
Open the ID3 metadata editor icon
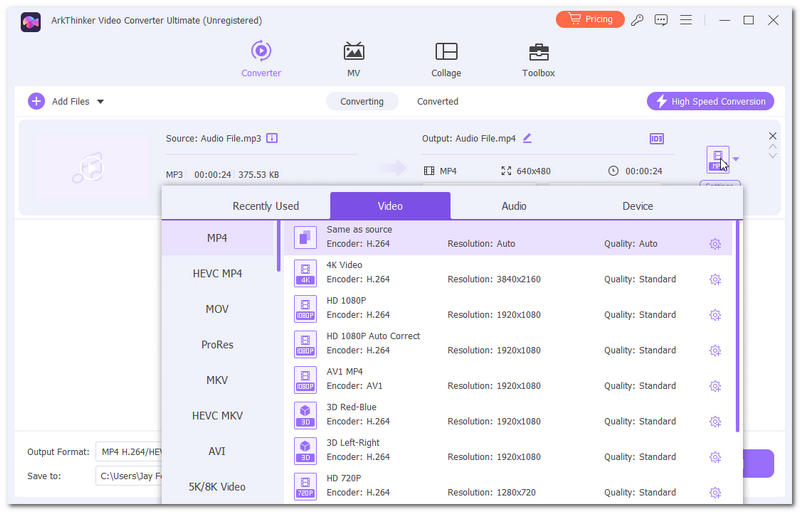657,139
